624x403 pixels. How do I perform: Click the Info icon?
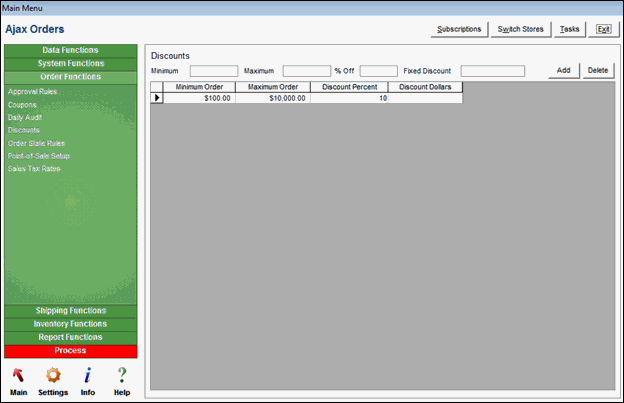[88, 377]
